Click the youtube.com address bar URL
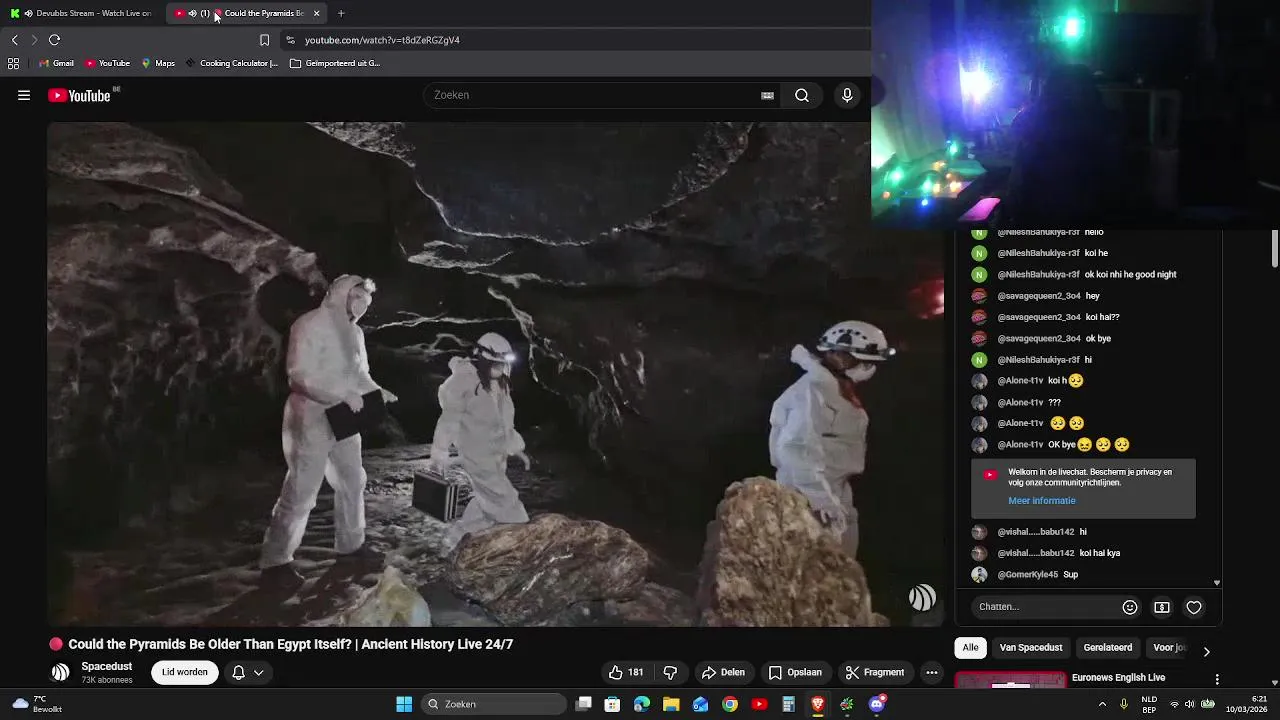Viewport: 1280px width, 720px height. point(382,40)
